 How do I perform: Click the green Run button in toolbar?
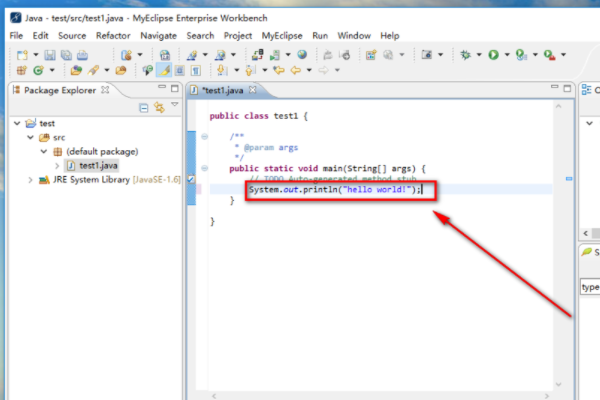point(493,55)
